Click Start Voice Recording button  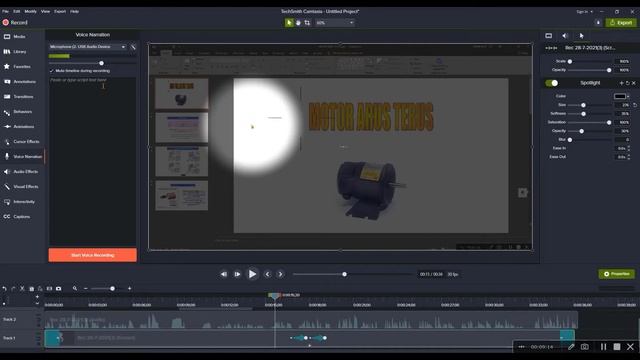click(x=93, y=255)
